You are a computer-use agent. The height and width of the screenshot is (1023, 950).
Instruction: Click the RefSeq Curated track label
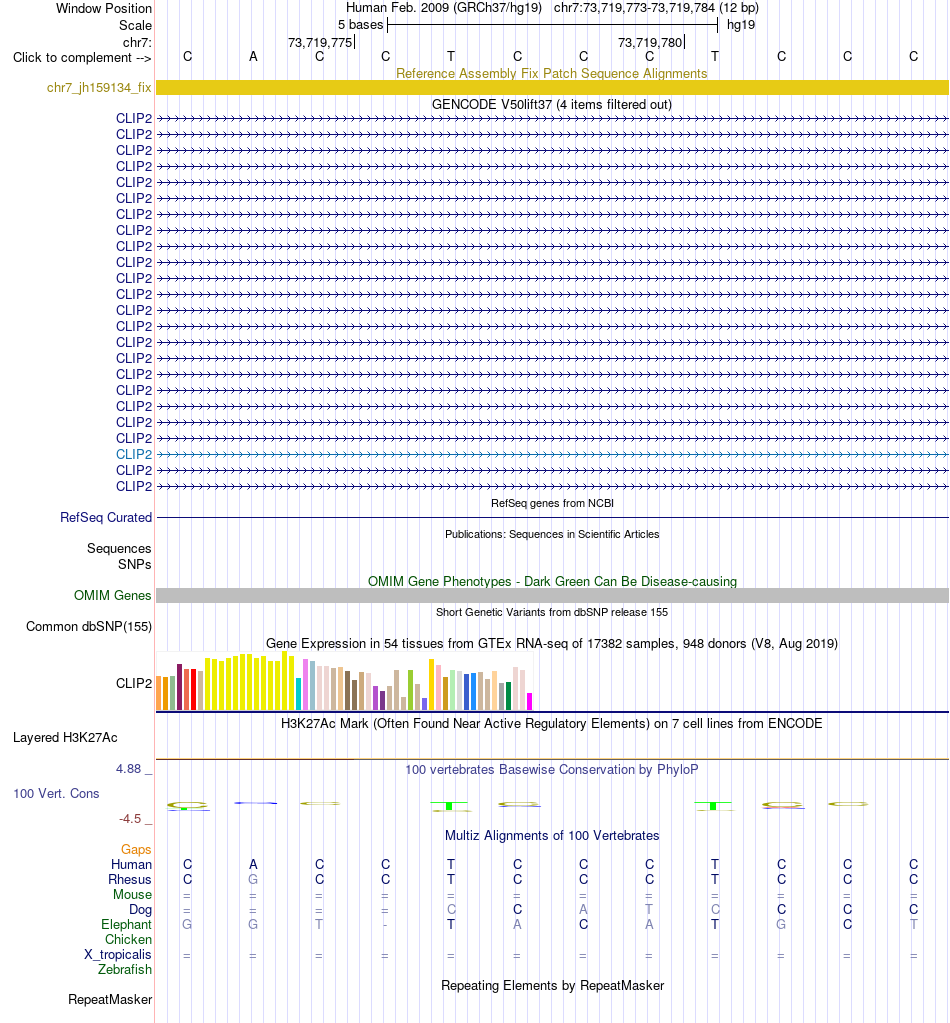click(x=106, y=517)
